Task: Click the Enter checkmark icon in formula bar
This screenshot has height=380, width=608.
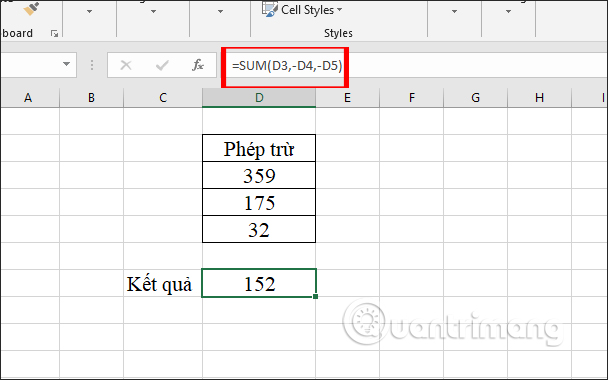Action: tap(162, 65)
